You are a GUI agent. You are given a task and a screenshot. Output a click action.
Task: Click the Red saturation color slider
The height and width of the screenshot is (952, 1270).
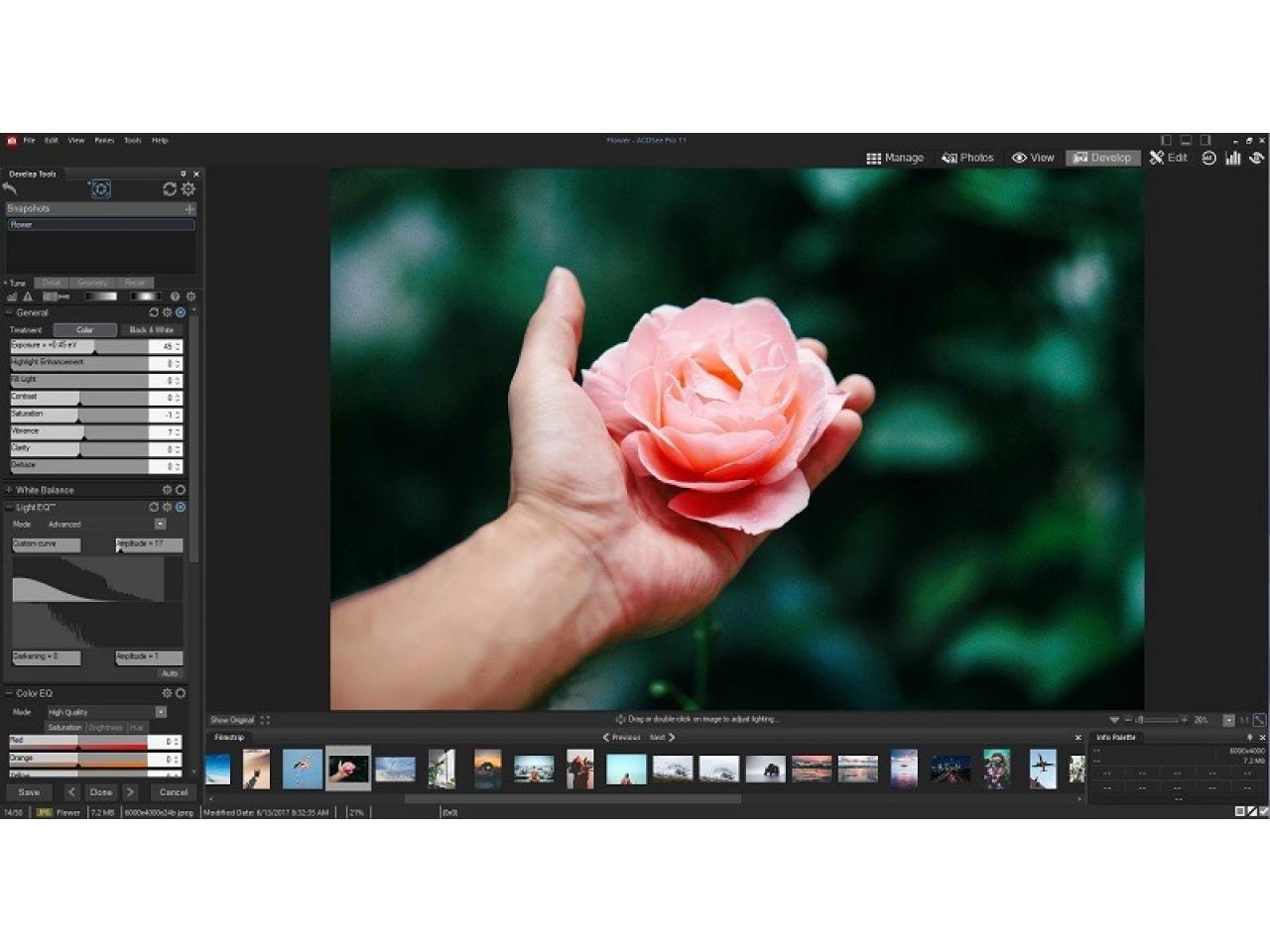pos(79,742)
